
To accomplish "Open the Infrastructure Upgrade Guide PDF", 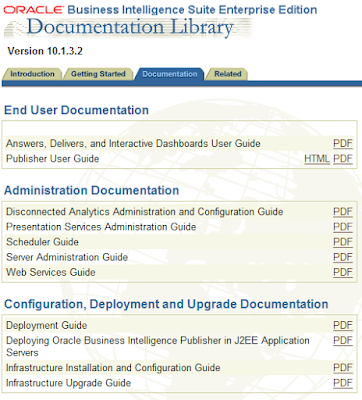I will 343,383.
